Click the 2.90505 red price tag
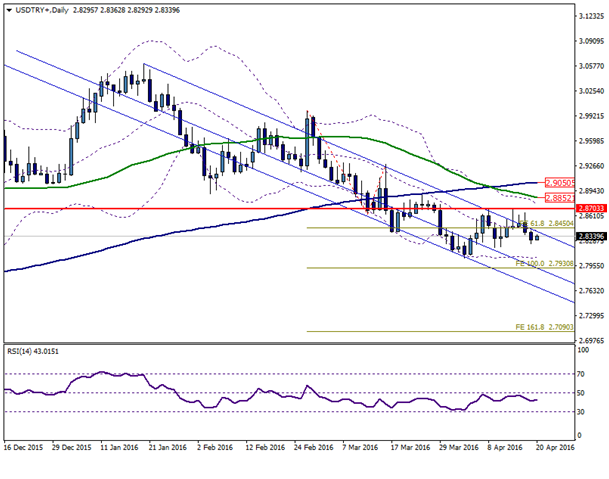The height and width of the screenshot is (479, 609). coord(560,184)
